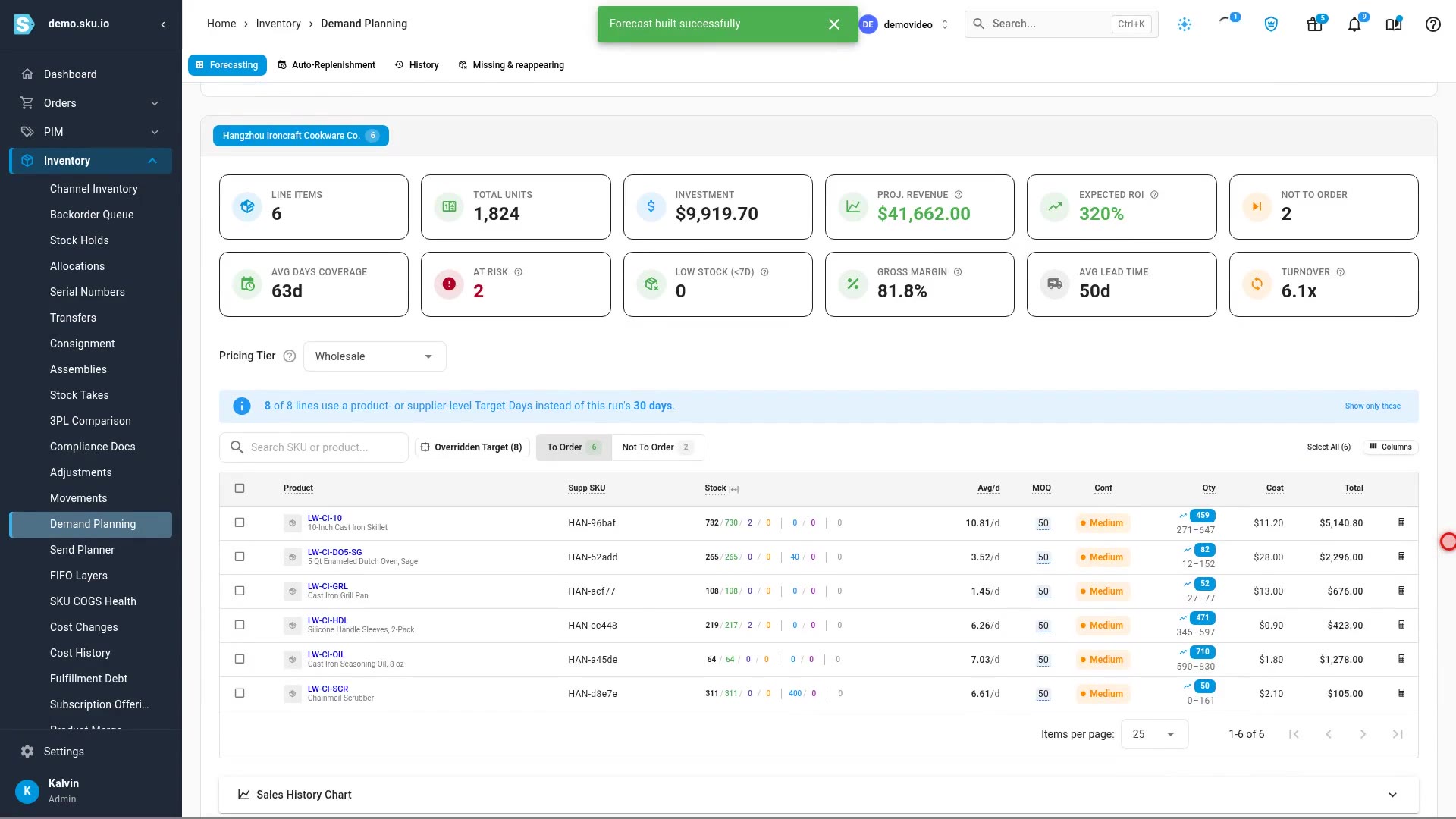Open the Pricing Tier Wholesale dropdown

pos(375,356)
